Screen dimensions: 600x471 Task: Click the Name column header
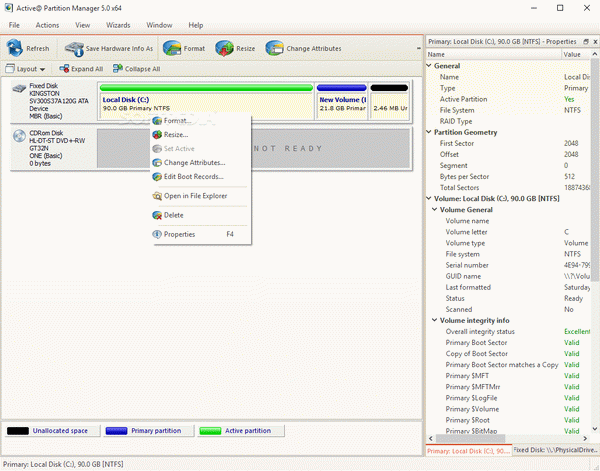point(493,54)
